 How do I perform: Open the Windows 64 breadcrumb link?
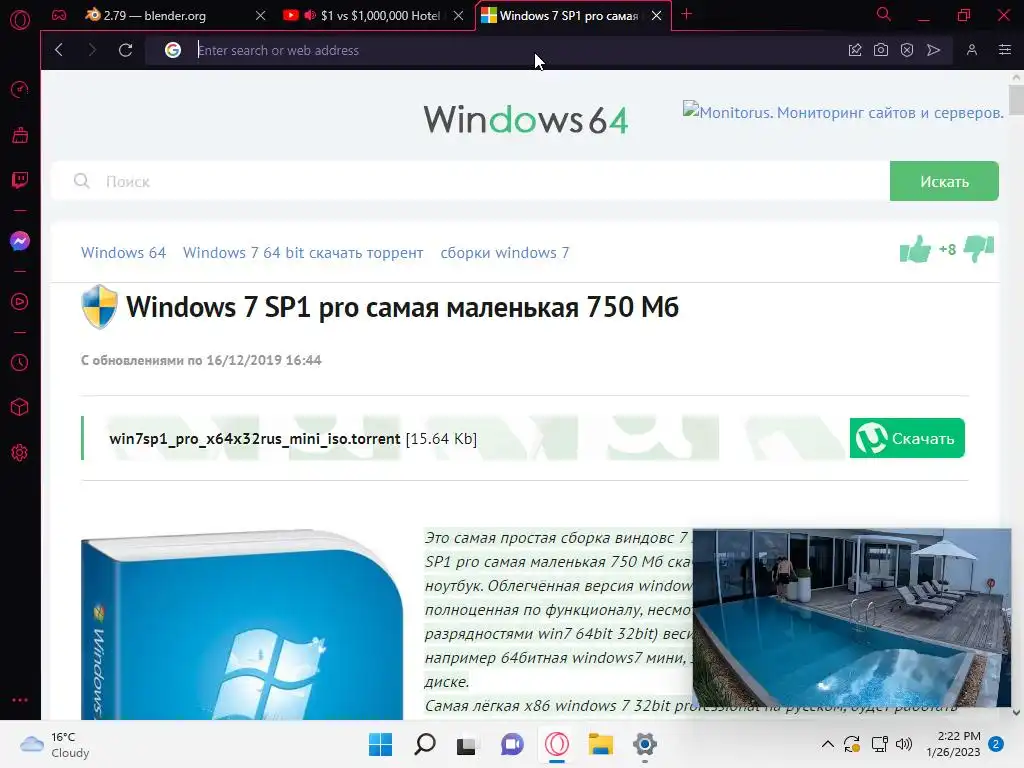(123, 253)
